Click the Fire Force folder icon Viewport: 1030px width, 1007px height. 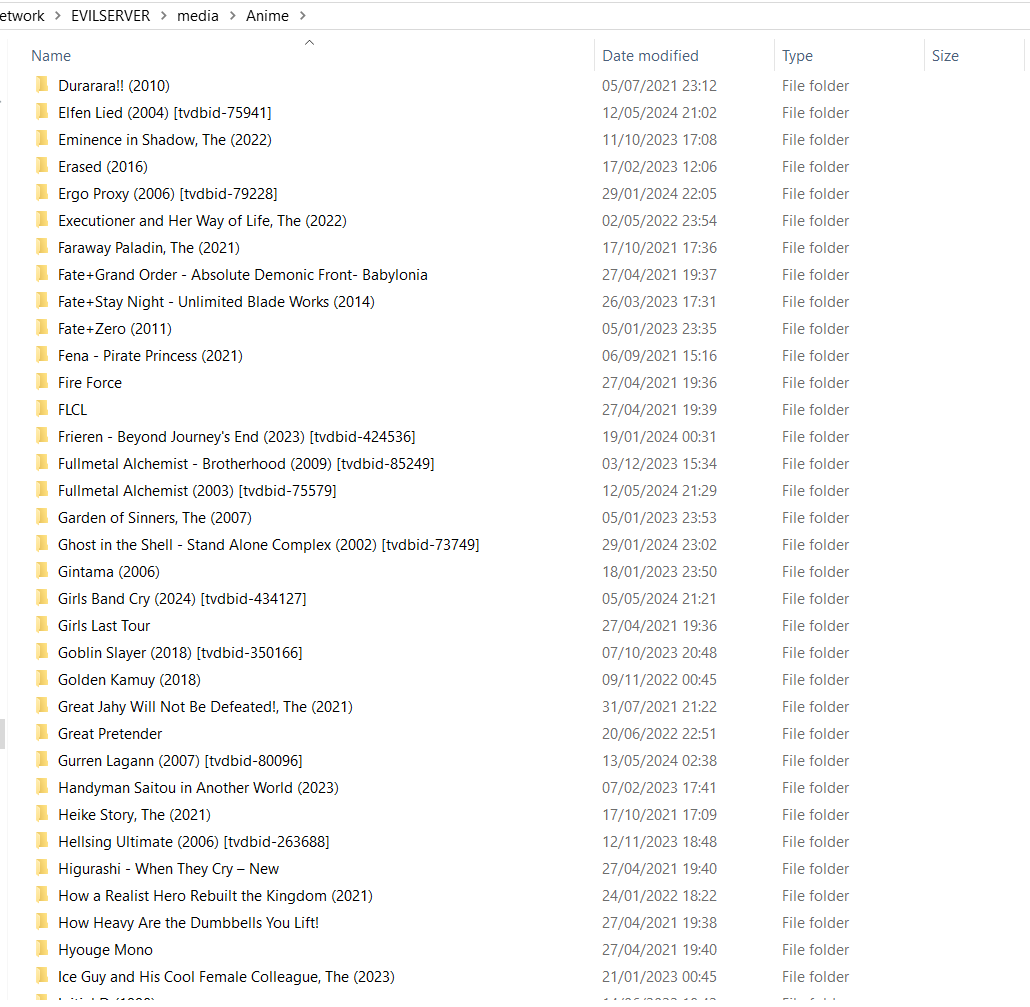[x=42, y=381]
